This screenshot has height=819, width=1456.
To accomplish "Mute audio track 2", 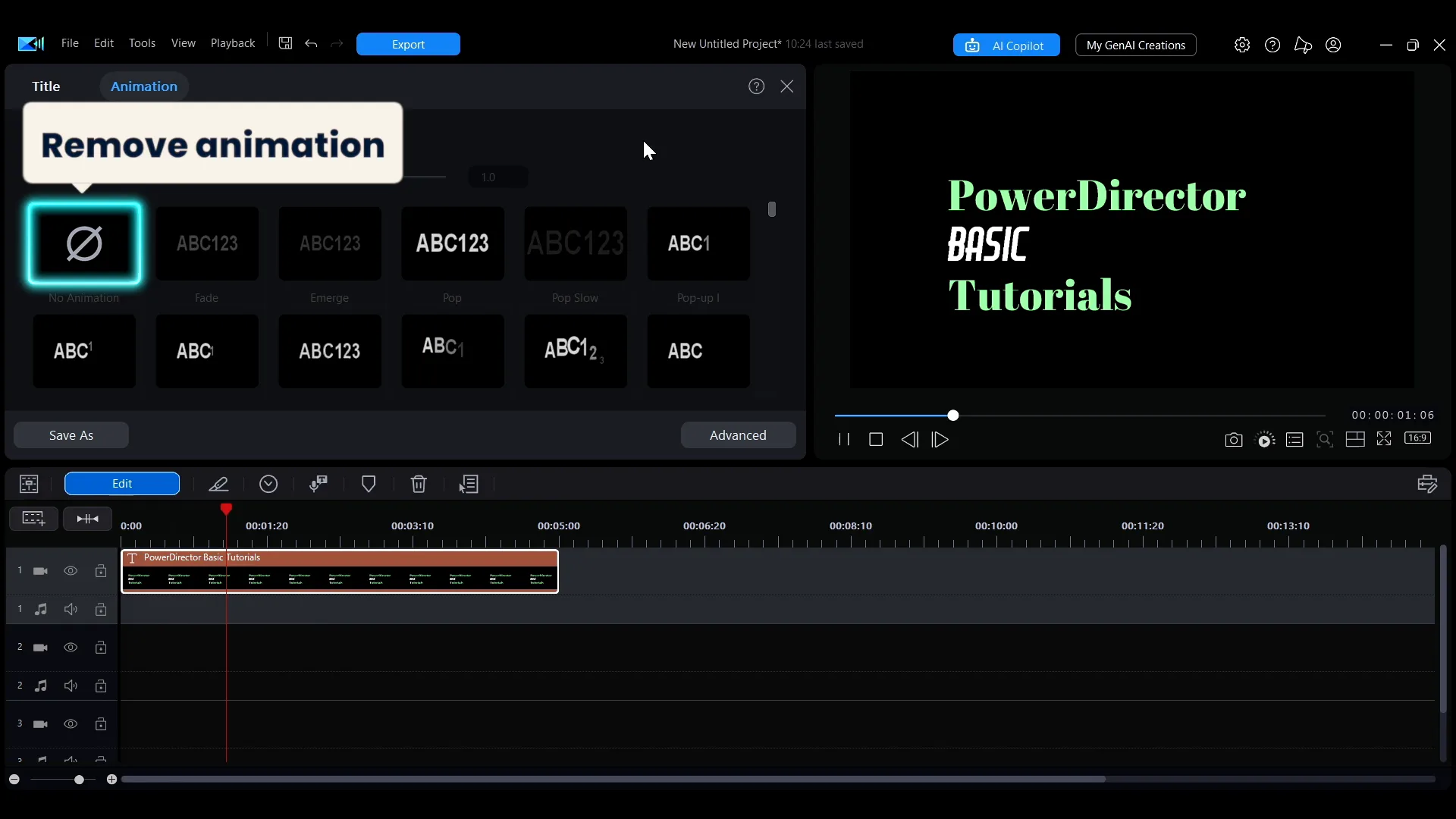I will 71,686.
